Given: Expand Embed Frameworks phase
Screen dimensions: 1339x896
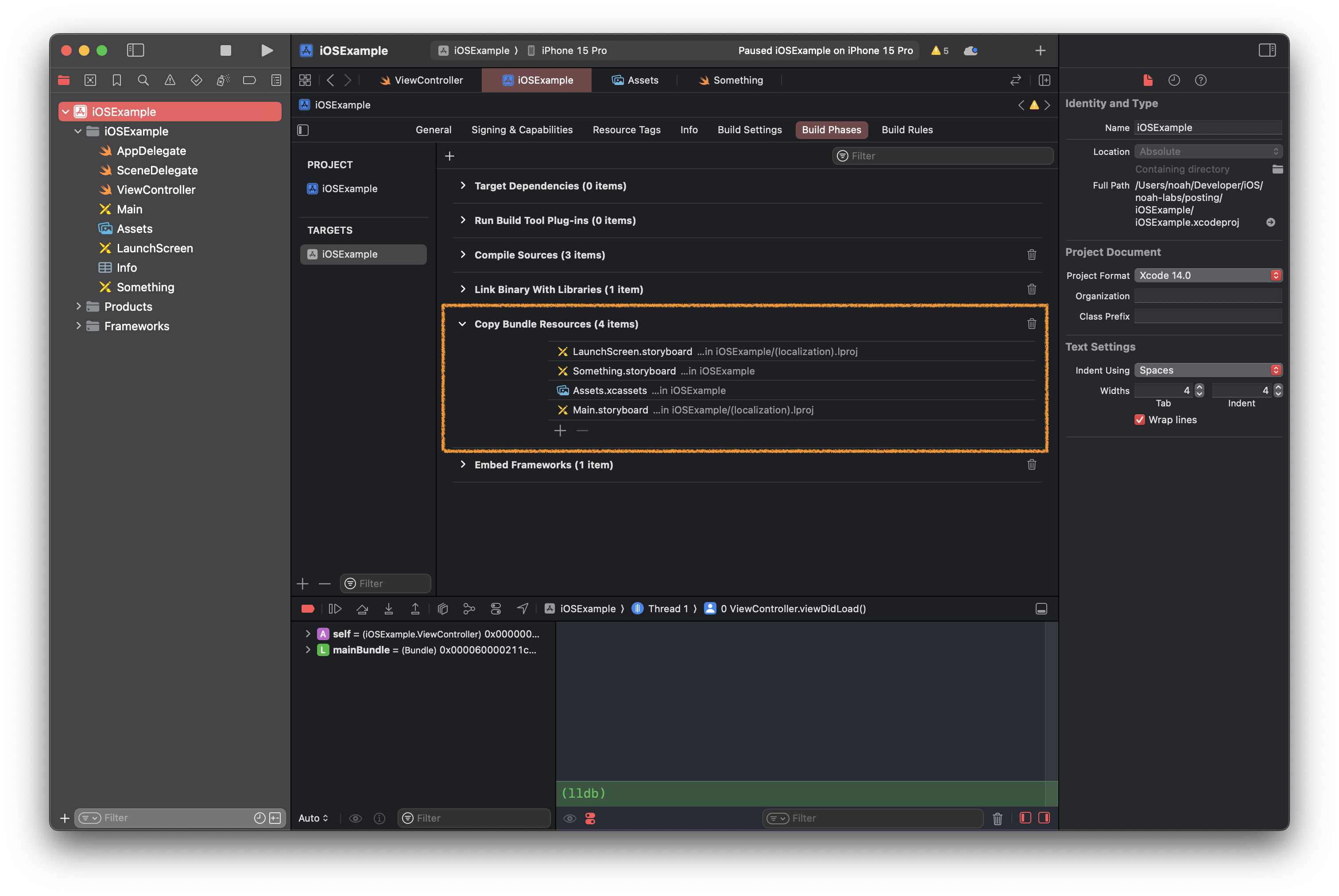Looking at the screenshot, I should [x=462, y=464].
